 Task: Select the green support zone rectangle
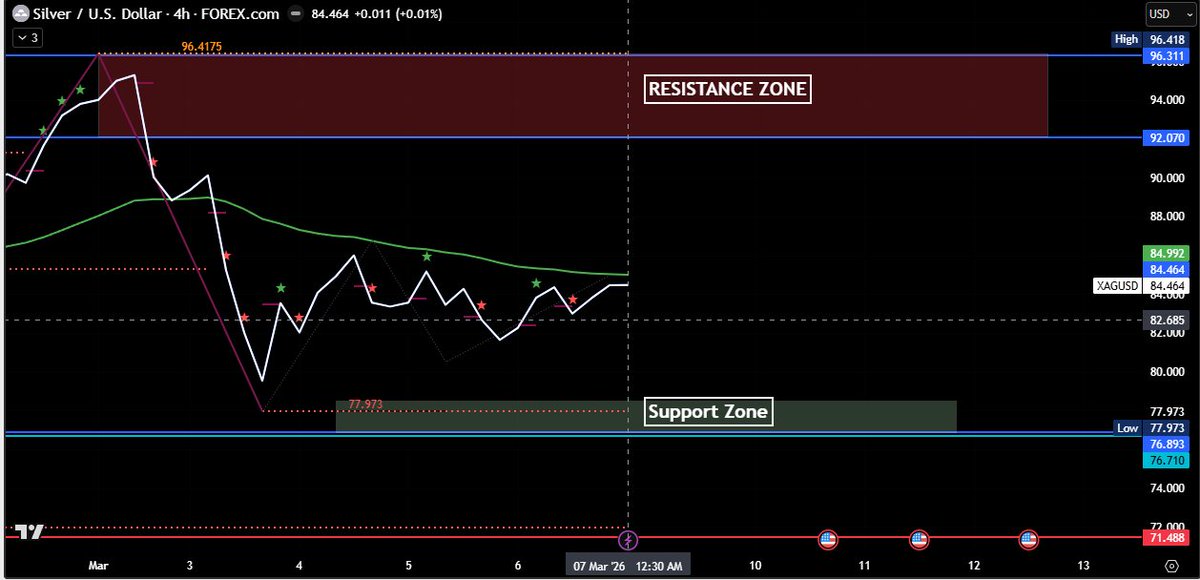click(x=646, y=417)
